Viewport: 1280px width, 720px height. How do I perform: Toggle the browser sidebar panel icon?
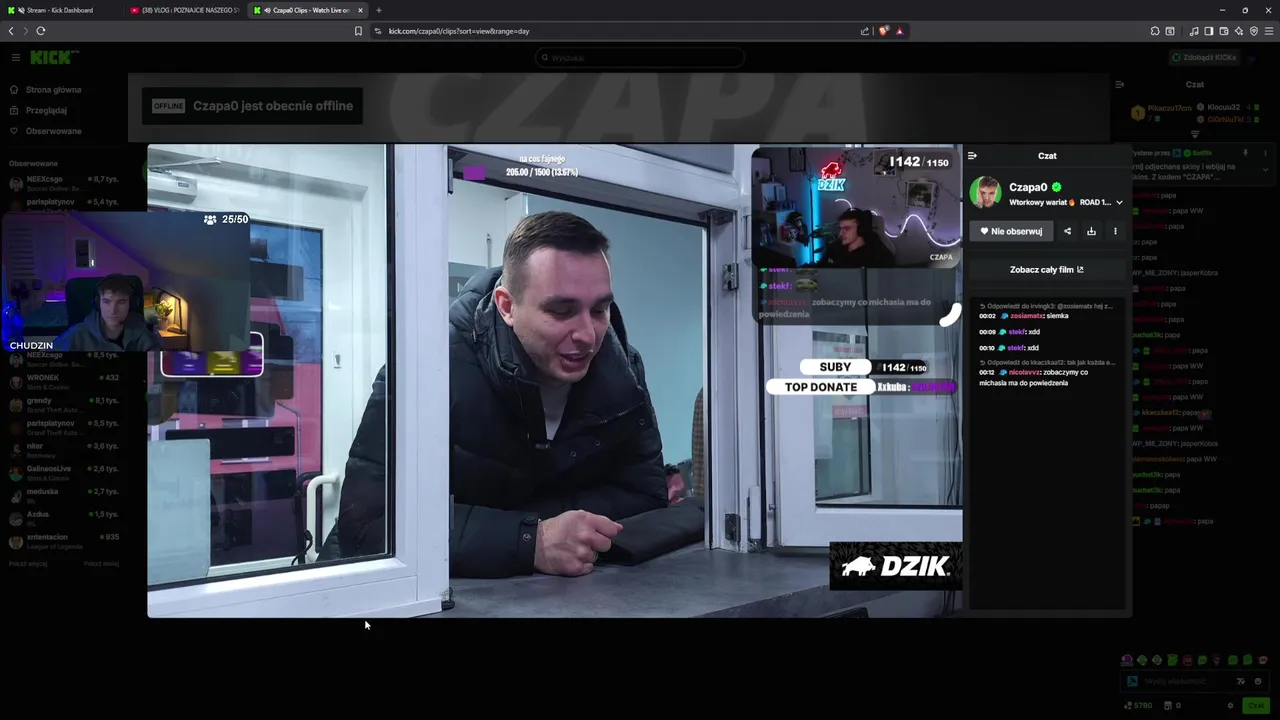click(x=1208, y=31)
